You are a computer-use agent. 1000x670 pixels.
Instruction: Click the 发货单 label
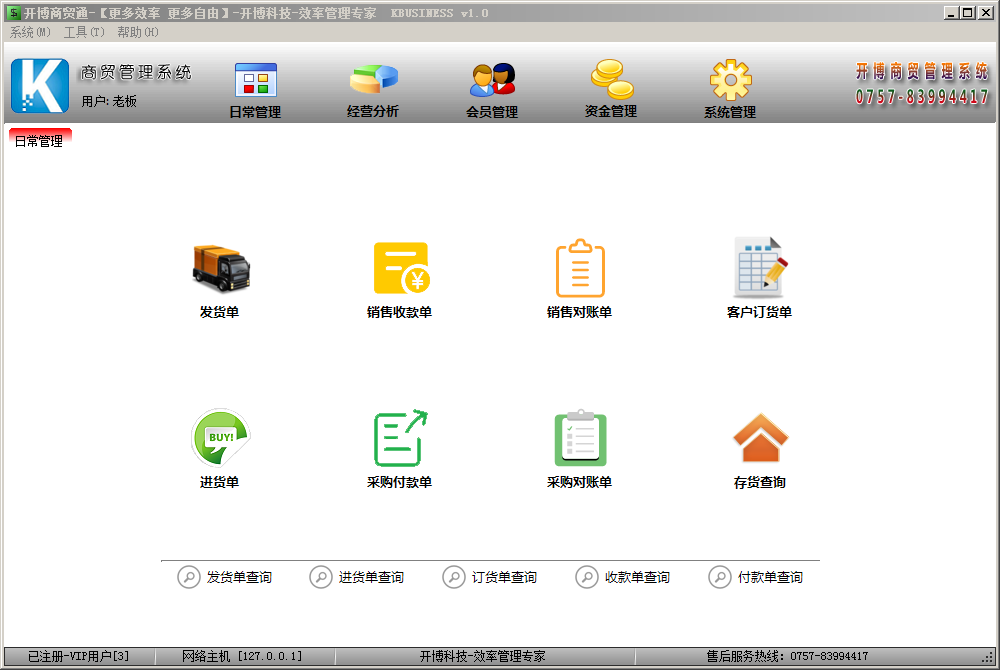point(219,312)
